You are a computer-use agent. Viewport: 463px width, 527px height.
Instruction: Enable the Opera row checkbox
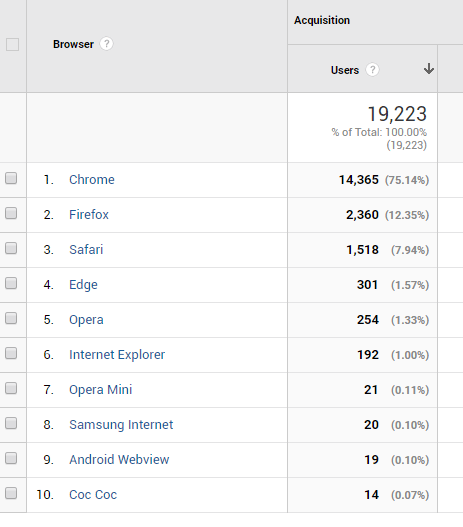[x=11, y=318]
